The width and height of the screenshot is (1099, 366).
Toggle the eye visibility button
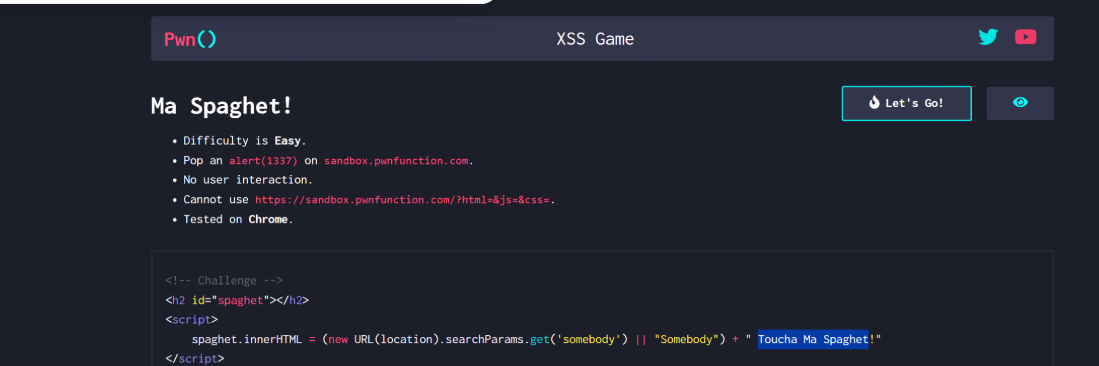pyautogui.click(x=1020, y=103)
